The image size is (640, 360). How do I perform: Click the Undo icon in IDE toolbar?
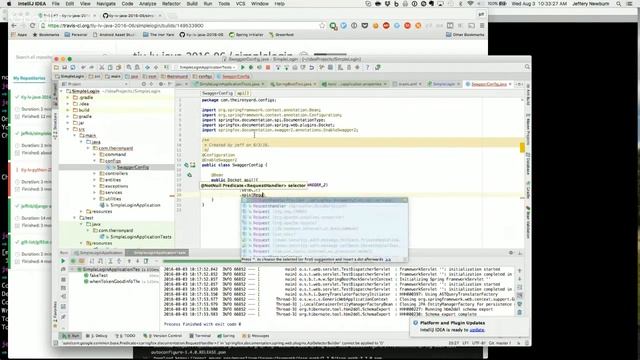(x=83, y=67)
